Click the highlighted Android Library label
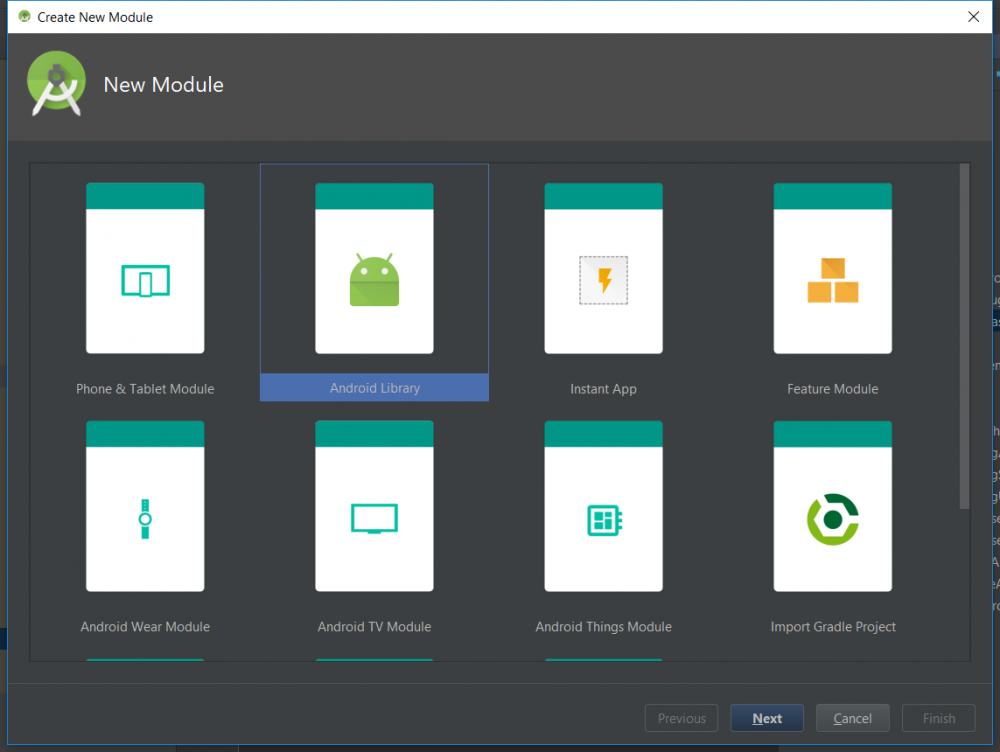 (374, 388)
